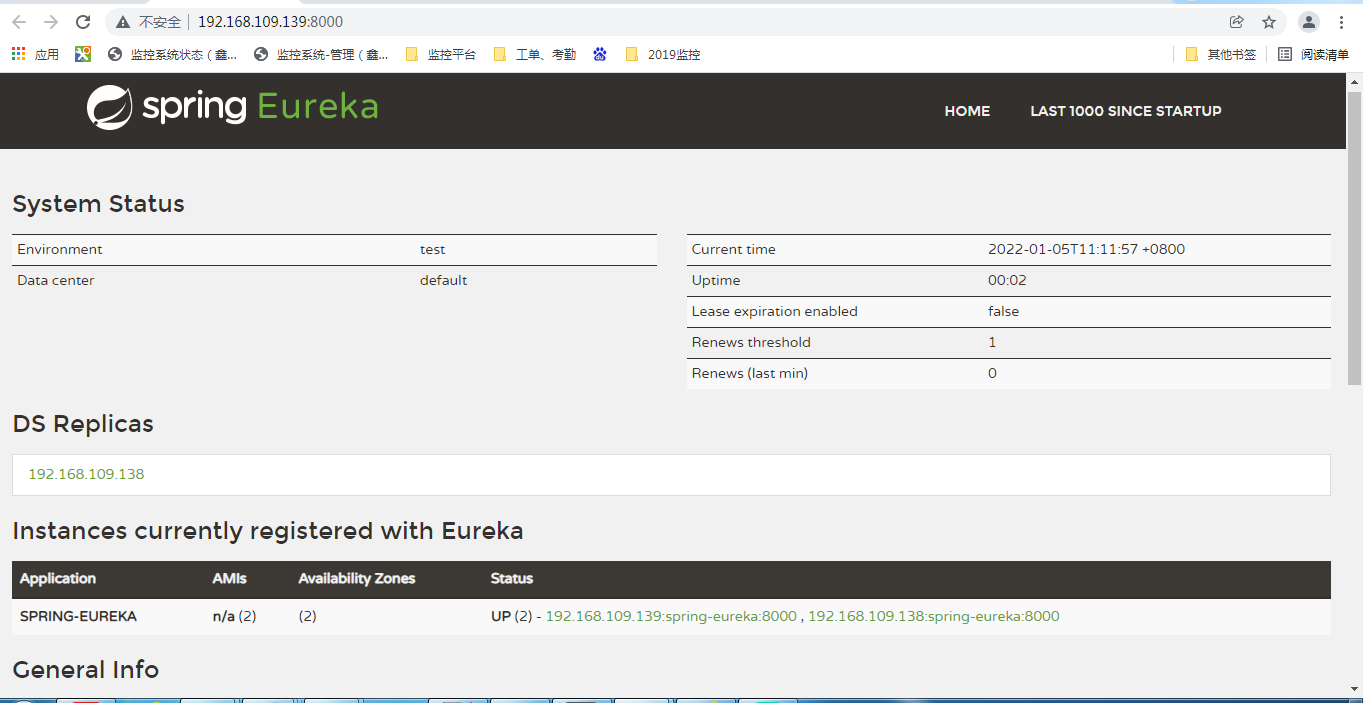Click the AMIs column header
The height and width of the screenshot is (703, 1363).
click(x=229, y=578)
